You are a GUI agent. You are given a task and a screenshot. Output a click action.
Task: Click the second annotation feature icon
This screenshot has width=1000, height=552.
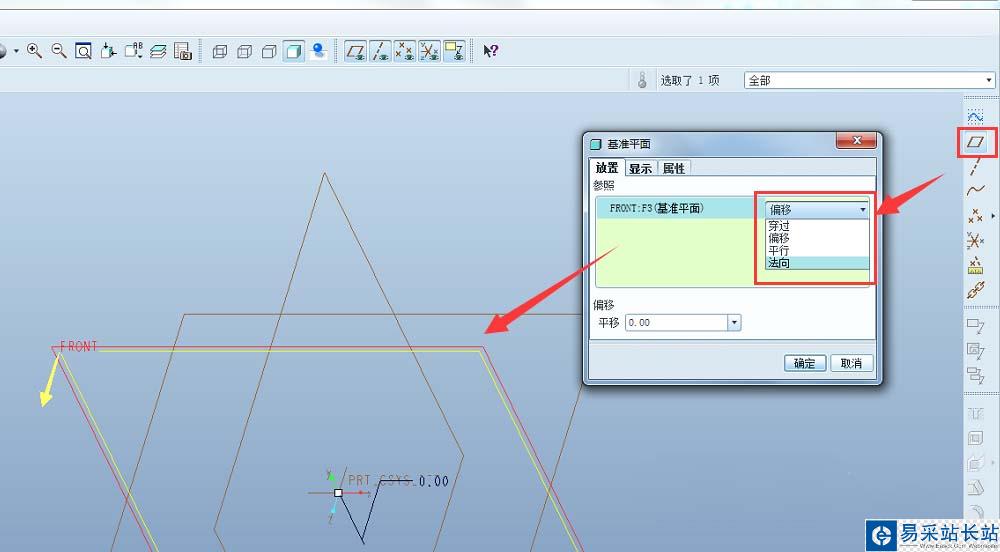(975, 350)
